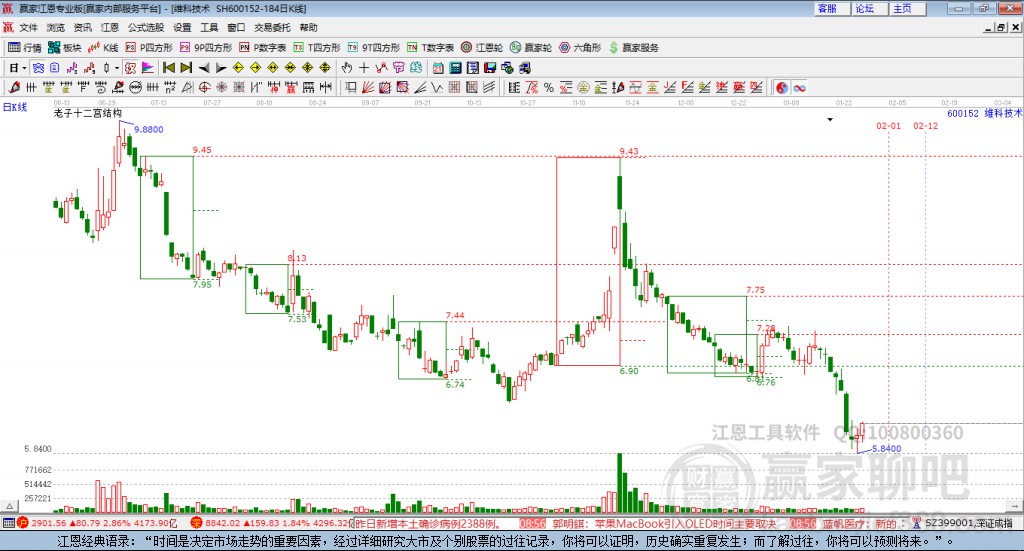Click the save floppy disk icon
1024x551 pixels.
tap(490, 68)
